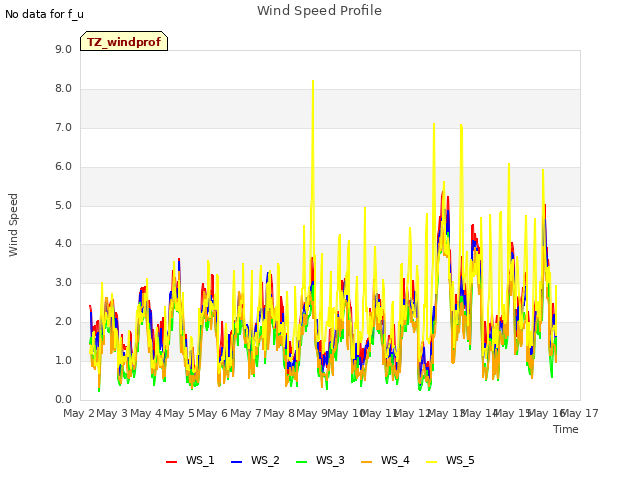Toggle the WS_4 legend label
The image size is (640, 480).
(395, 460)
